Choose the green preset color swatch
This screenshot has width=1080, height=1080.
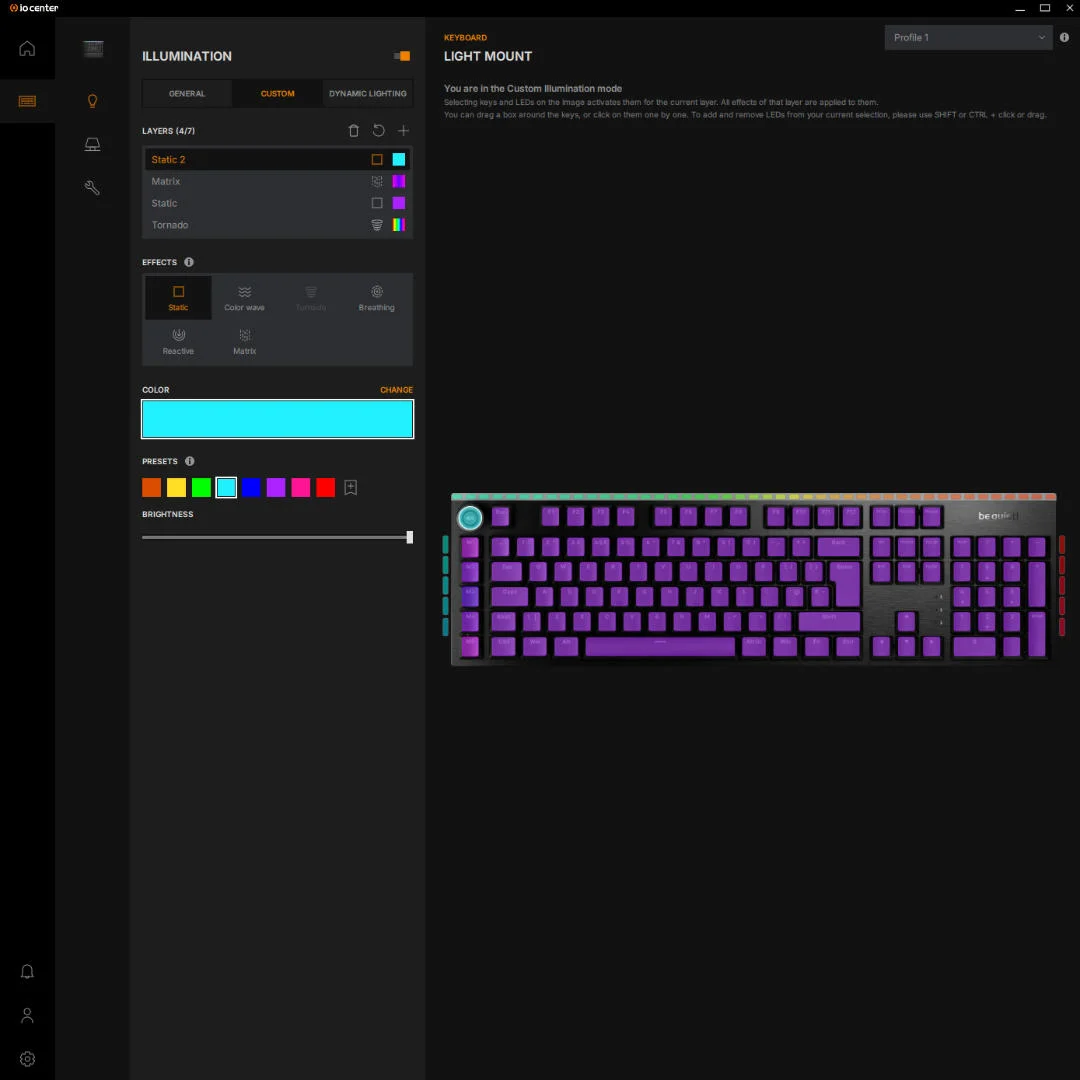[201, 488]
